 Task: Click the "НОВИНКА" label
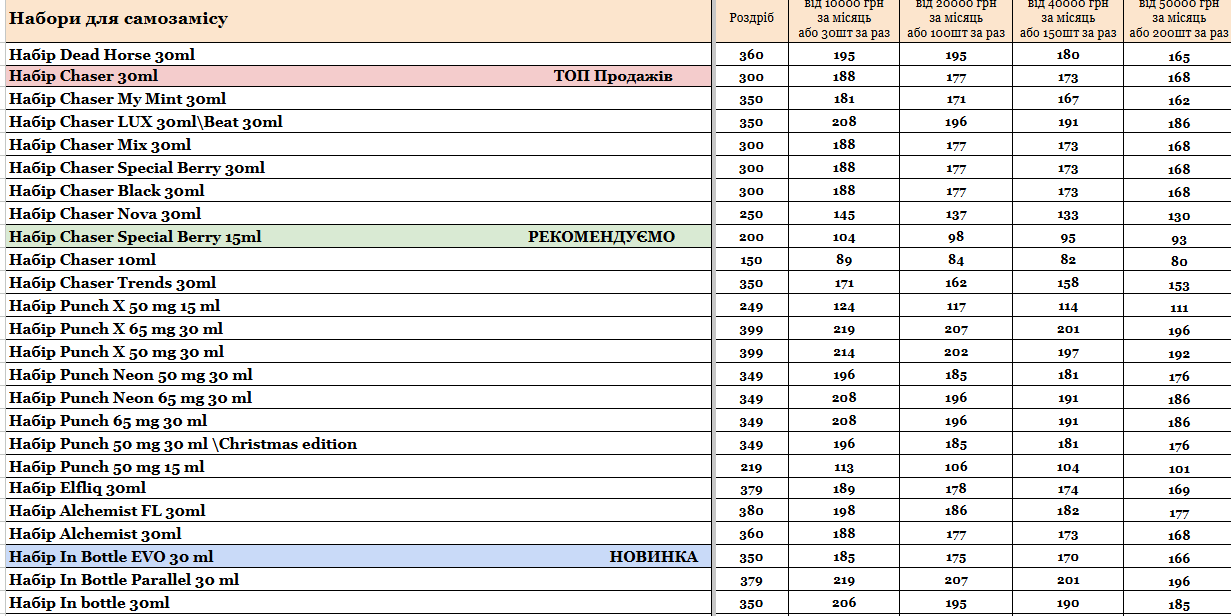tap(653, 557)
